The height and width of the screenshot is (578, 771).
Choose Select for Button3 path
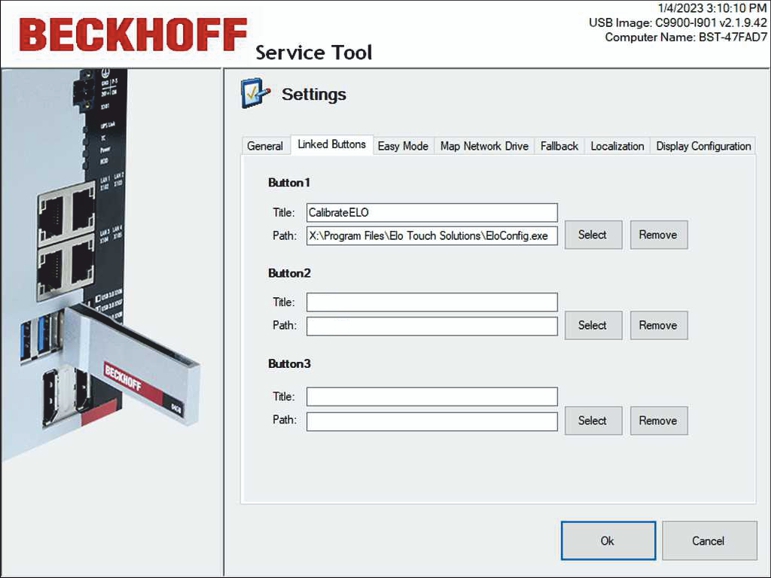593,421
